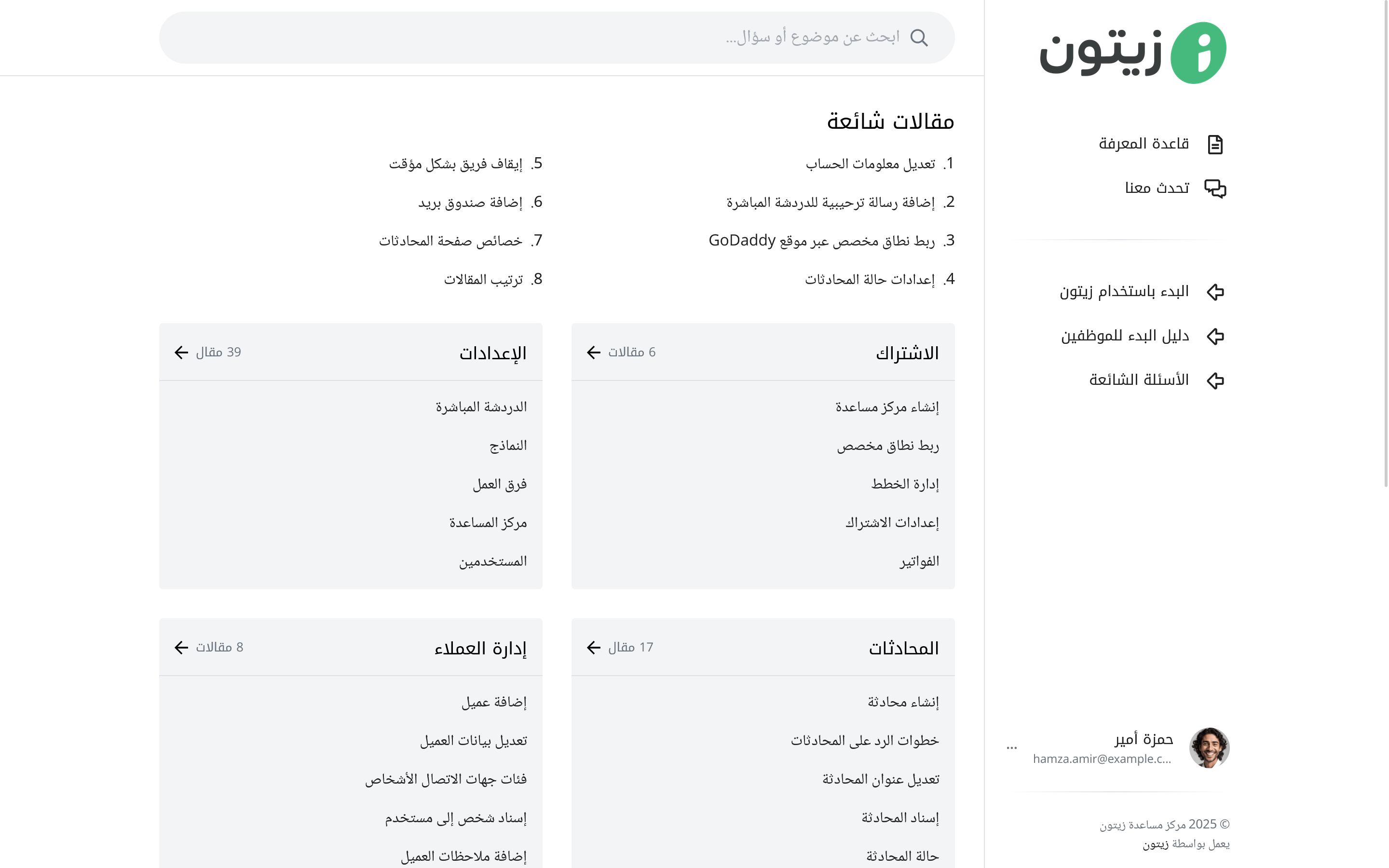This screenshot has width=1389, height=868.
Task: Open article تعديل معلومات الحساب
Action: pyautogui.click(x=870, y=164)
